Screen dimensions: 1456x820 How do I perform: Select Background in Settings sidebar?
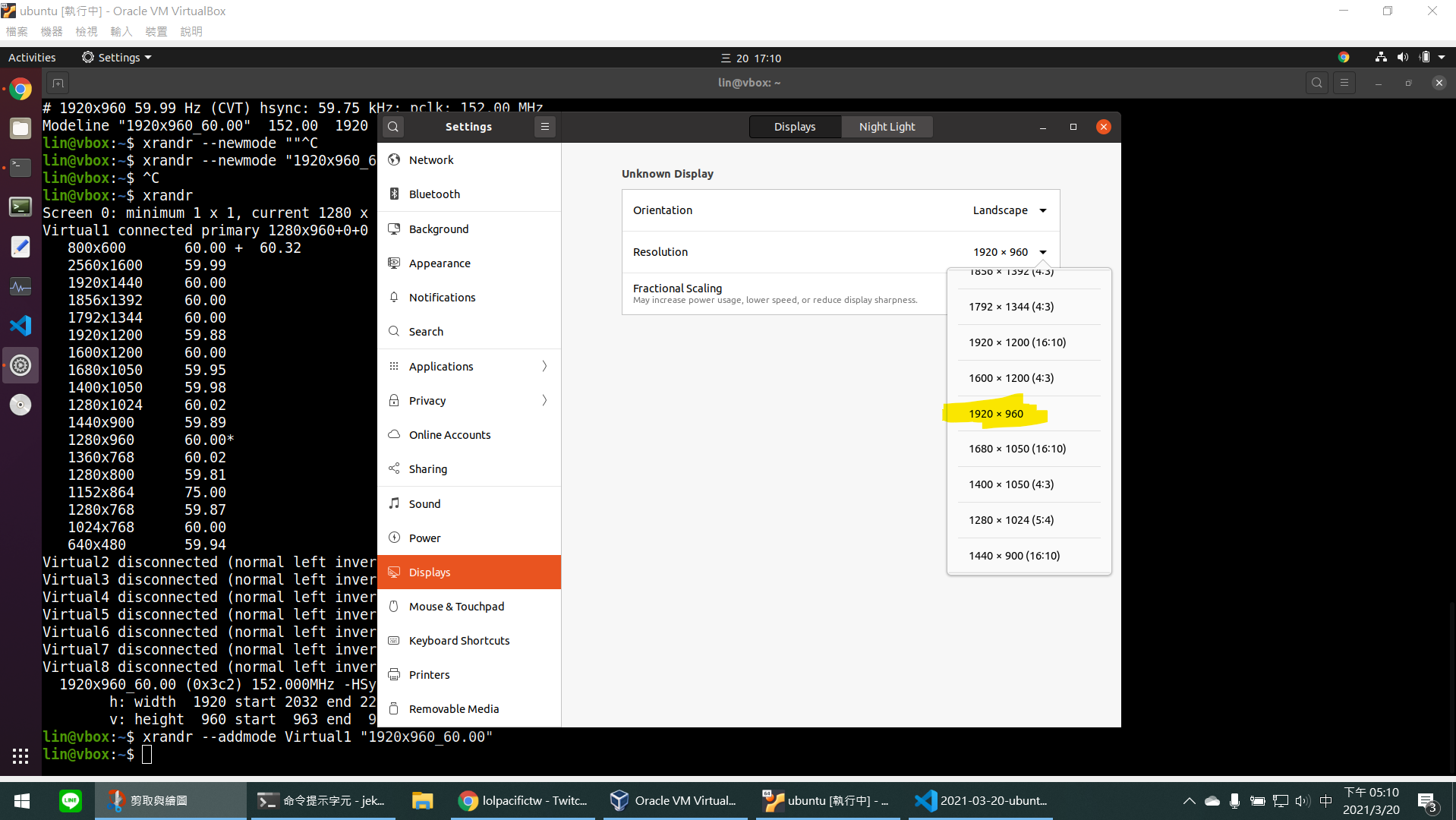pos(469,229)
